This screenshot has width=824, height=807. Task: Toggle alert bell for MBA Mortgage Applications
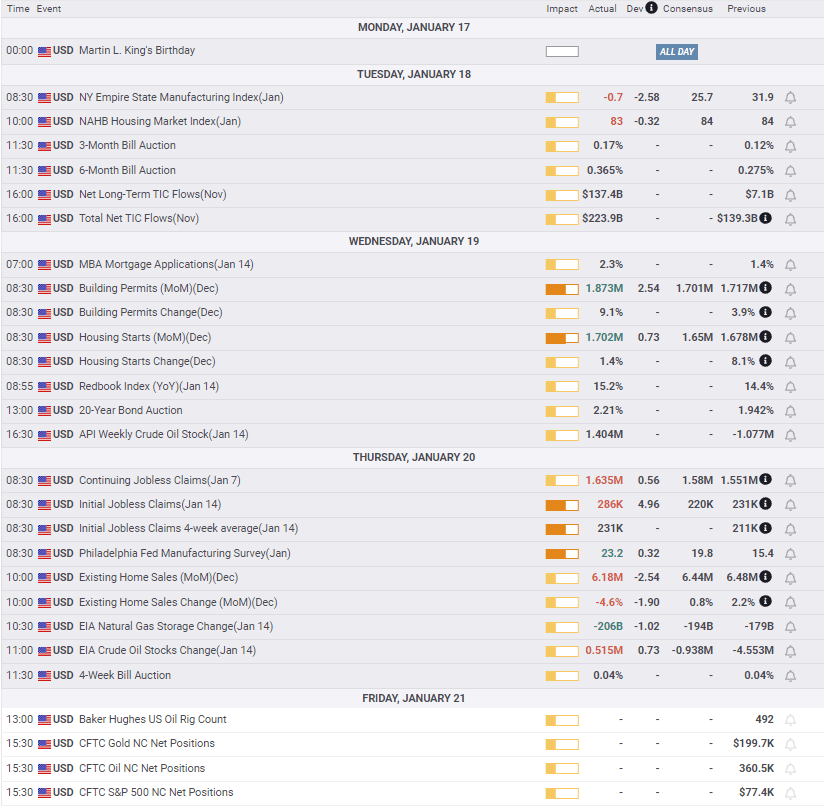790,265
